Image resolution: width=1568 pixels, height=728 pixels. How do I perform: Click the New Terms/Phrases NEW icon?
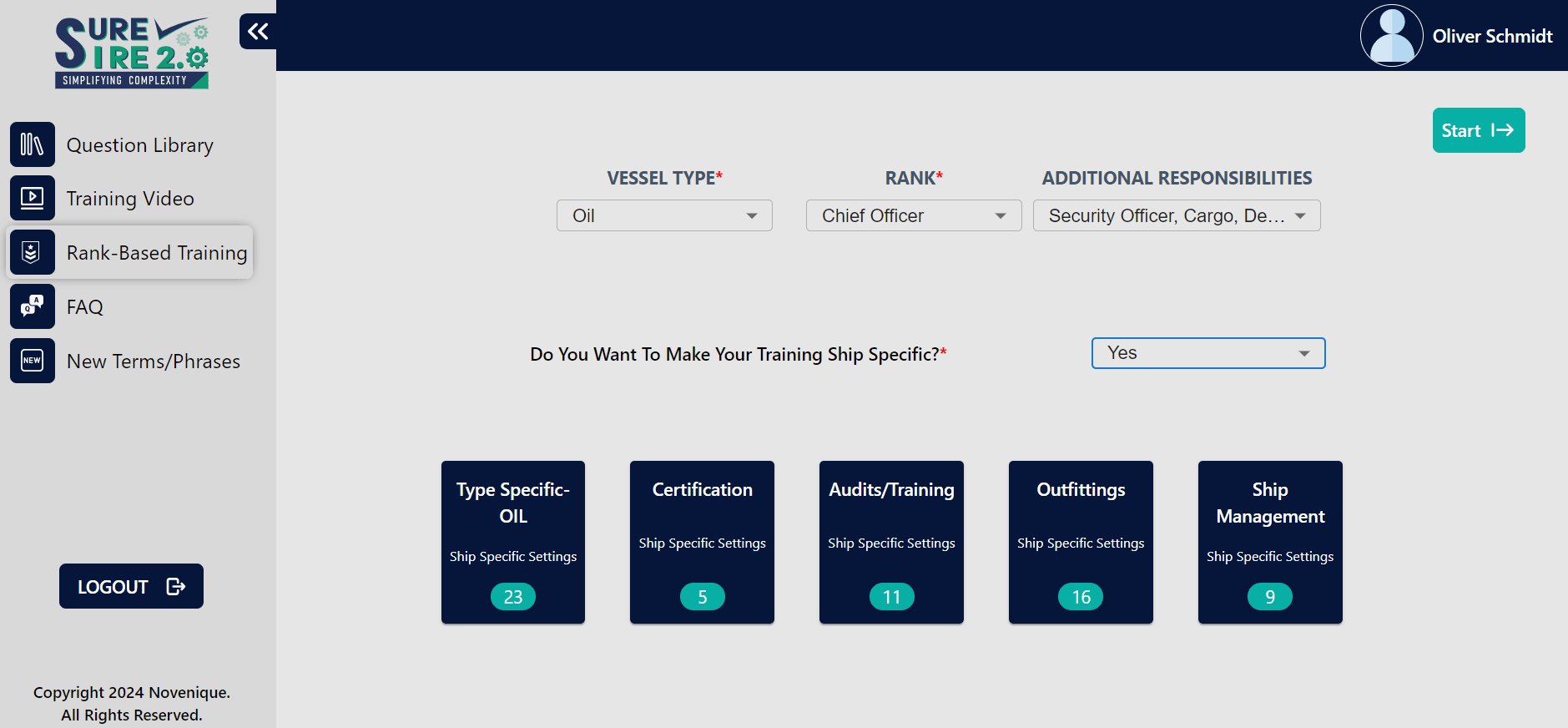(33, 361)
